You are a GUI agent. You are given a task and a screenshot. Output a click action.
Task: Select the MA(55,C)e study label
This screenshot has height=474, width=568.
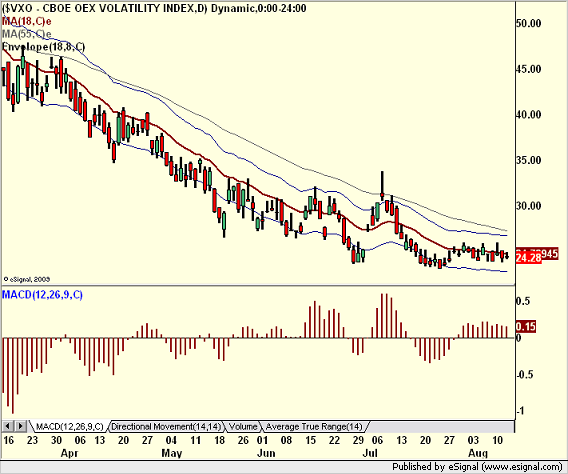(26, 34)
